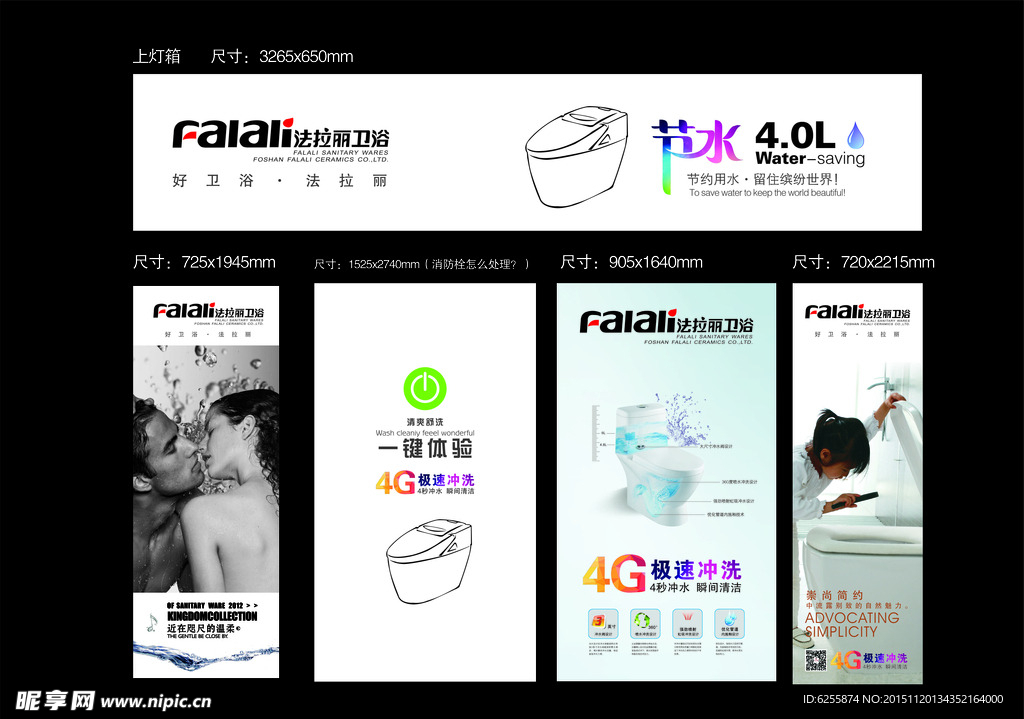Image resolution: width=1024 pixels, height=719 pixels.
Task: Click the red spray jet feature icon
Action: pyautogui.click(x=686, y=619)
